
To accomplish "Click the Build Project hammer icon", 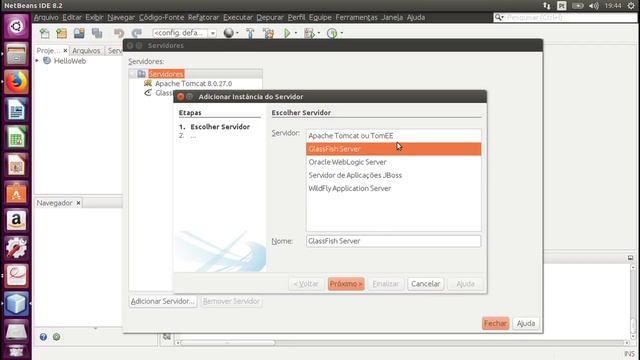I will click(250, 33).
